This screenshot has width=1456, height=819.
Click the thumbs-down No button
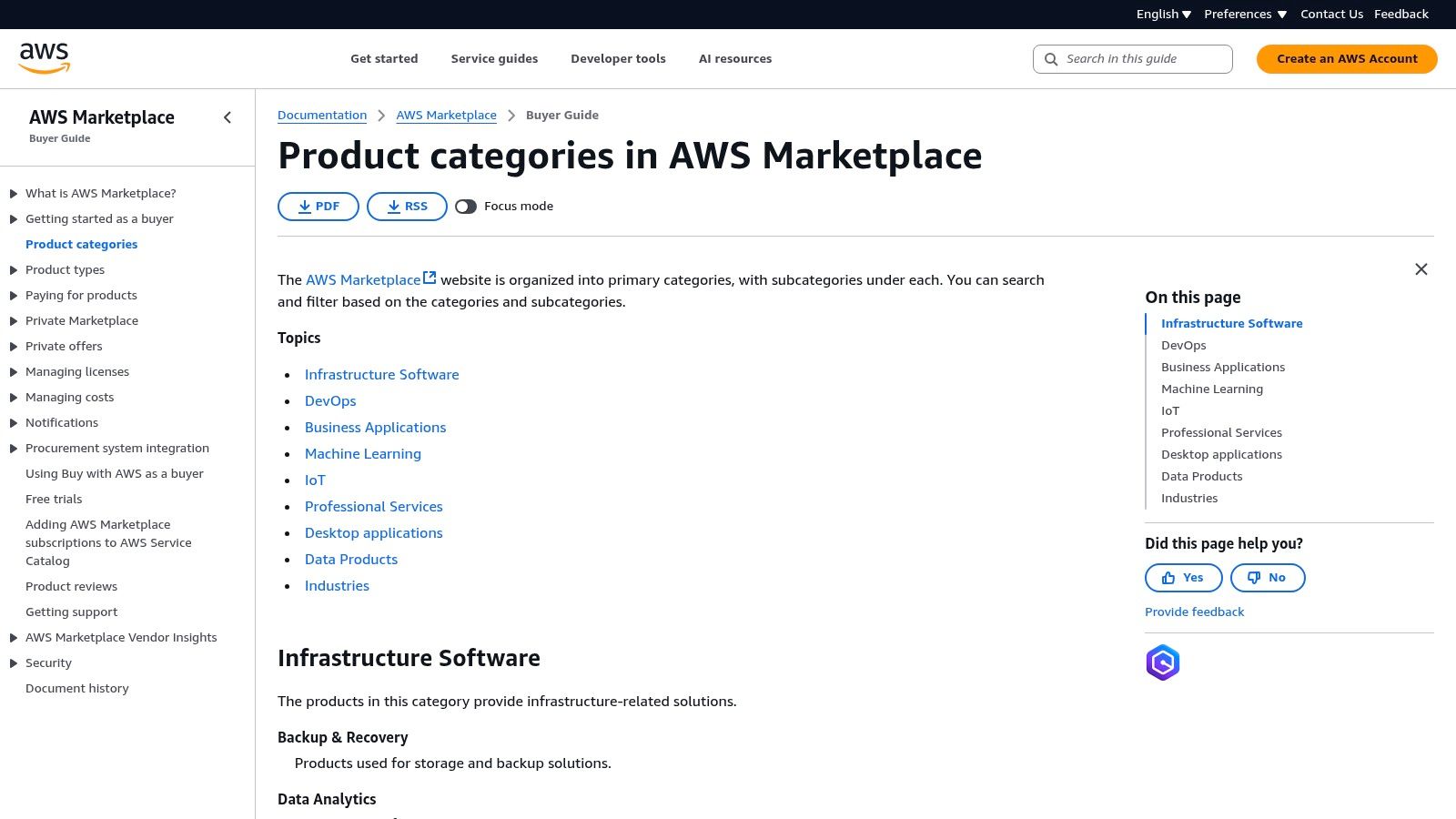coord(1267,578)
